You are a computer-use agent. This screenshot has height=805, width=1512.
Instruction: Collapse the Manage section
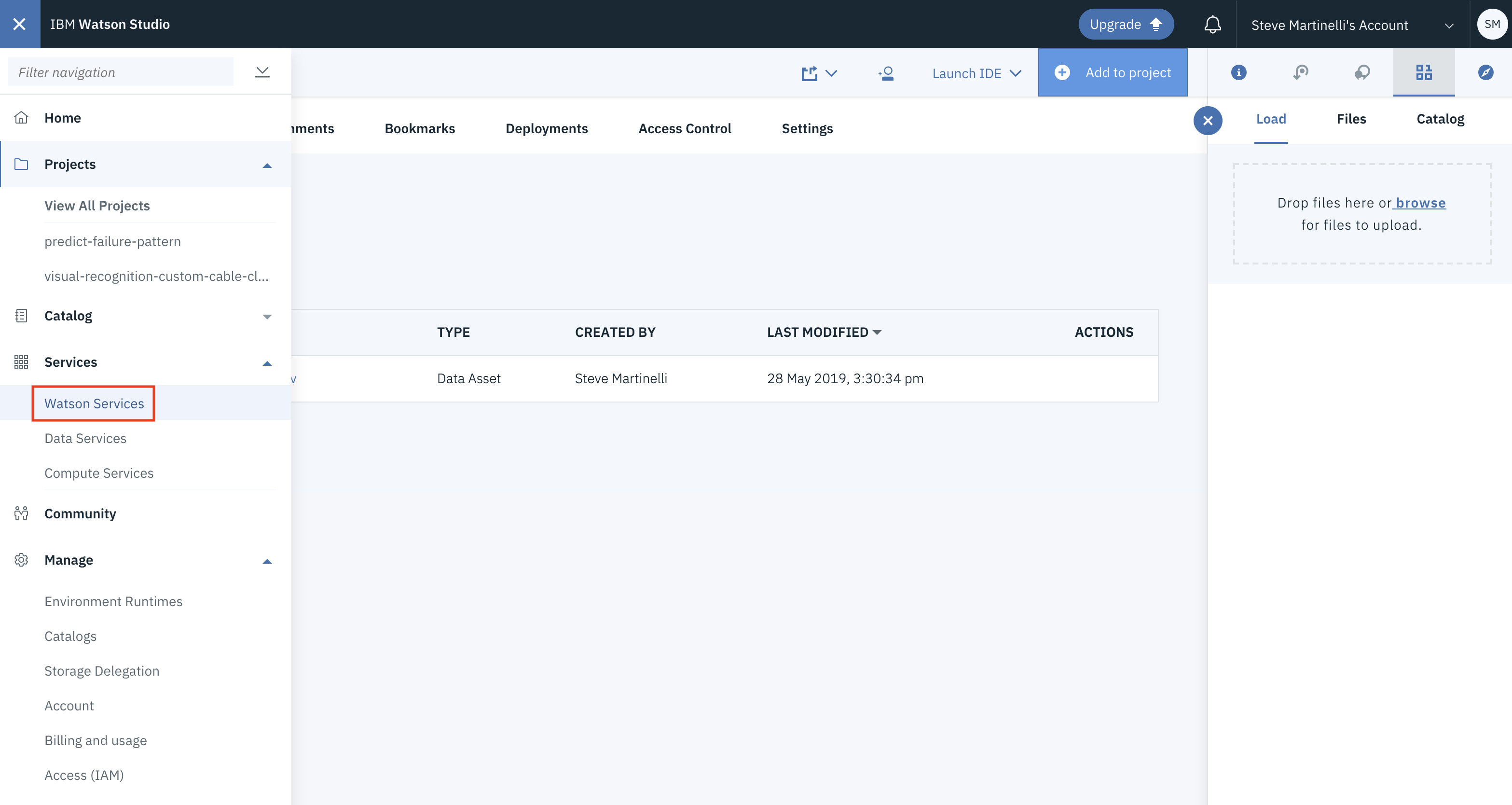click(267, 561)
